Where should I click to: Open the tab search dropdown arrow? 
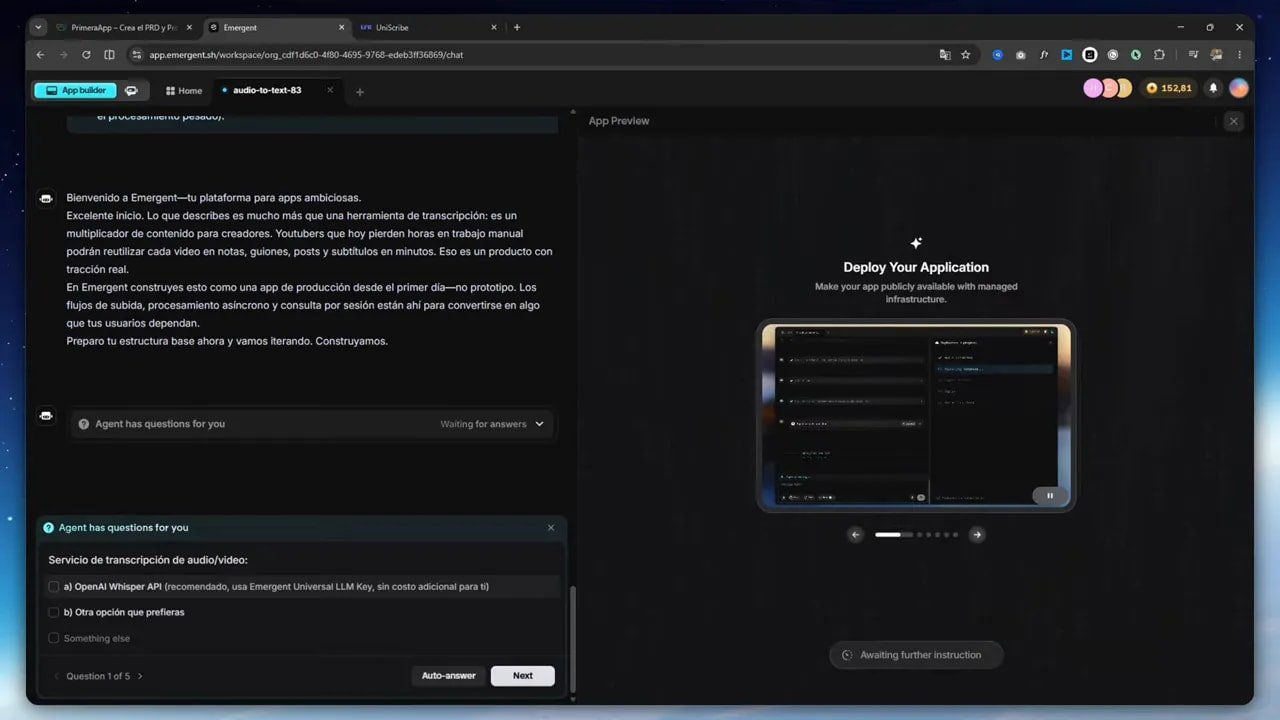click(x=38, y=27)
